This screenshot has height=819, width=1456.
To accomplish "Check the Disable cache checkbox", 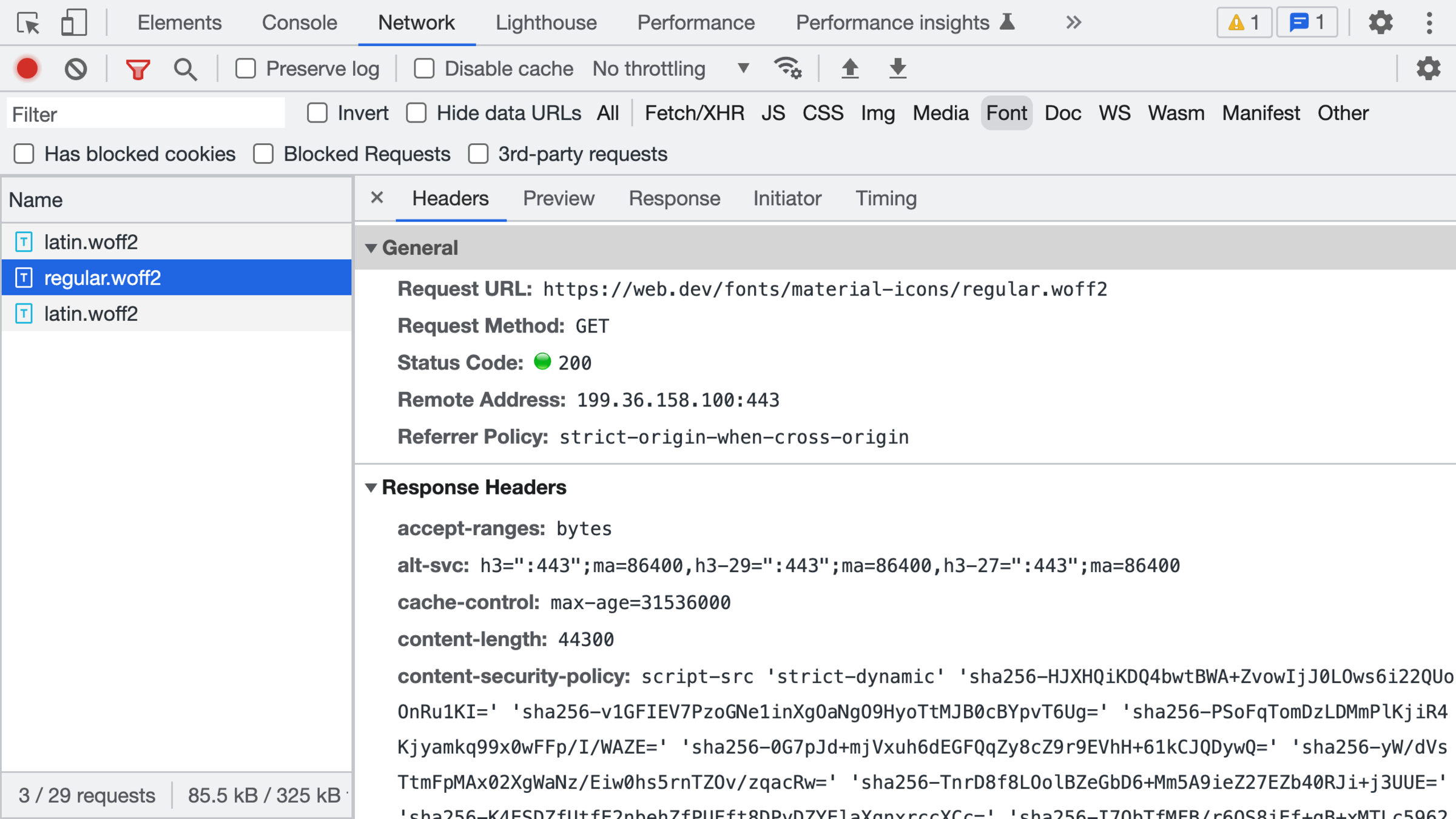I will pyautogui.click(x=424, y=69).
